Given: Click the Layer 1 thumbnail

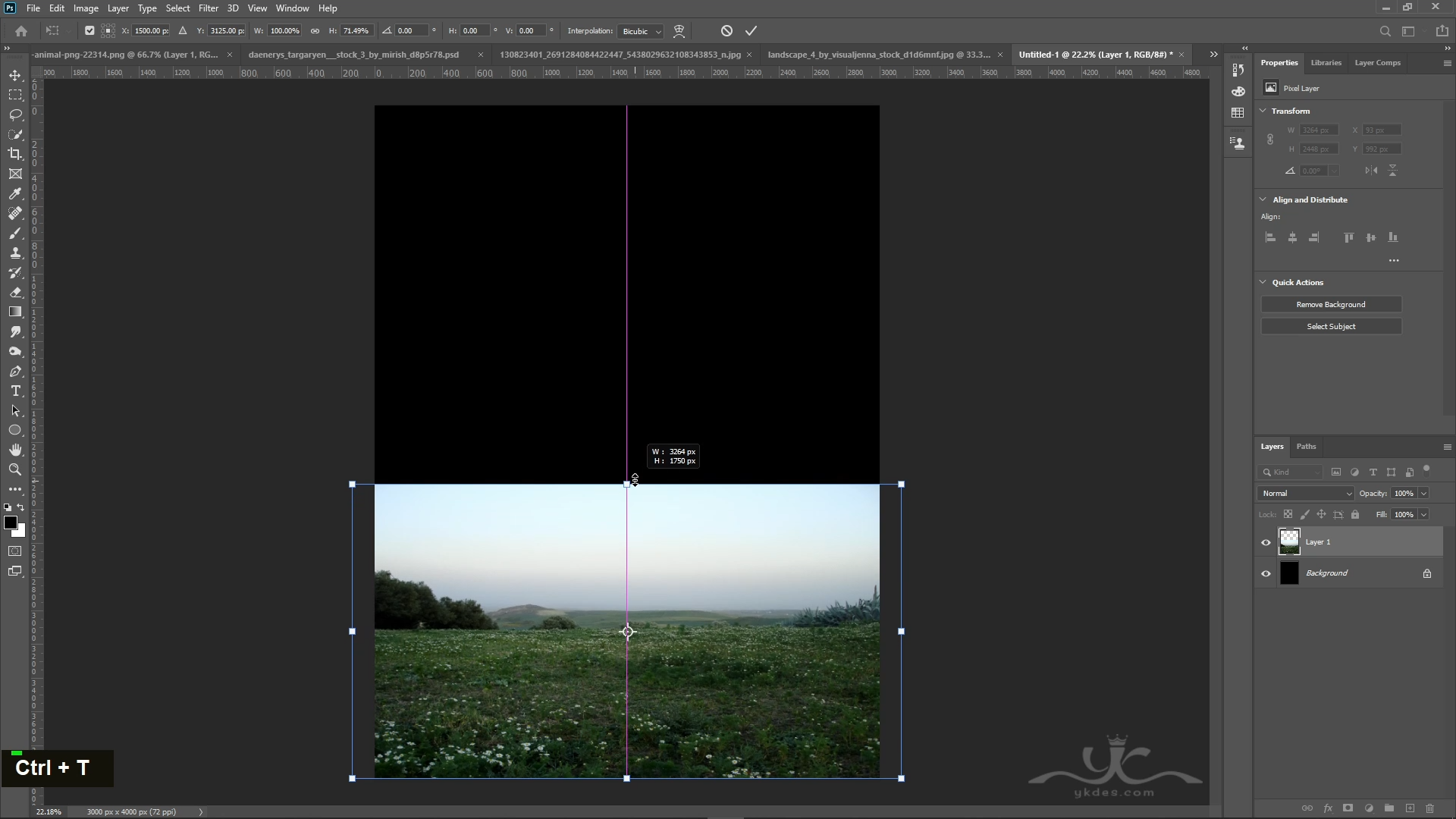Looking at the screenshot, I should click(1289, 542).
